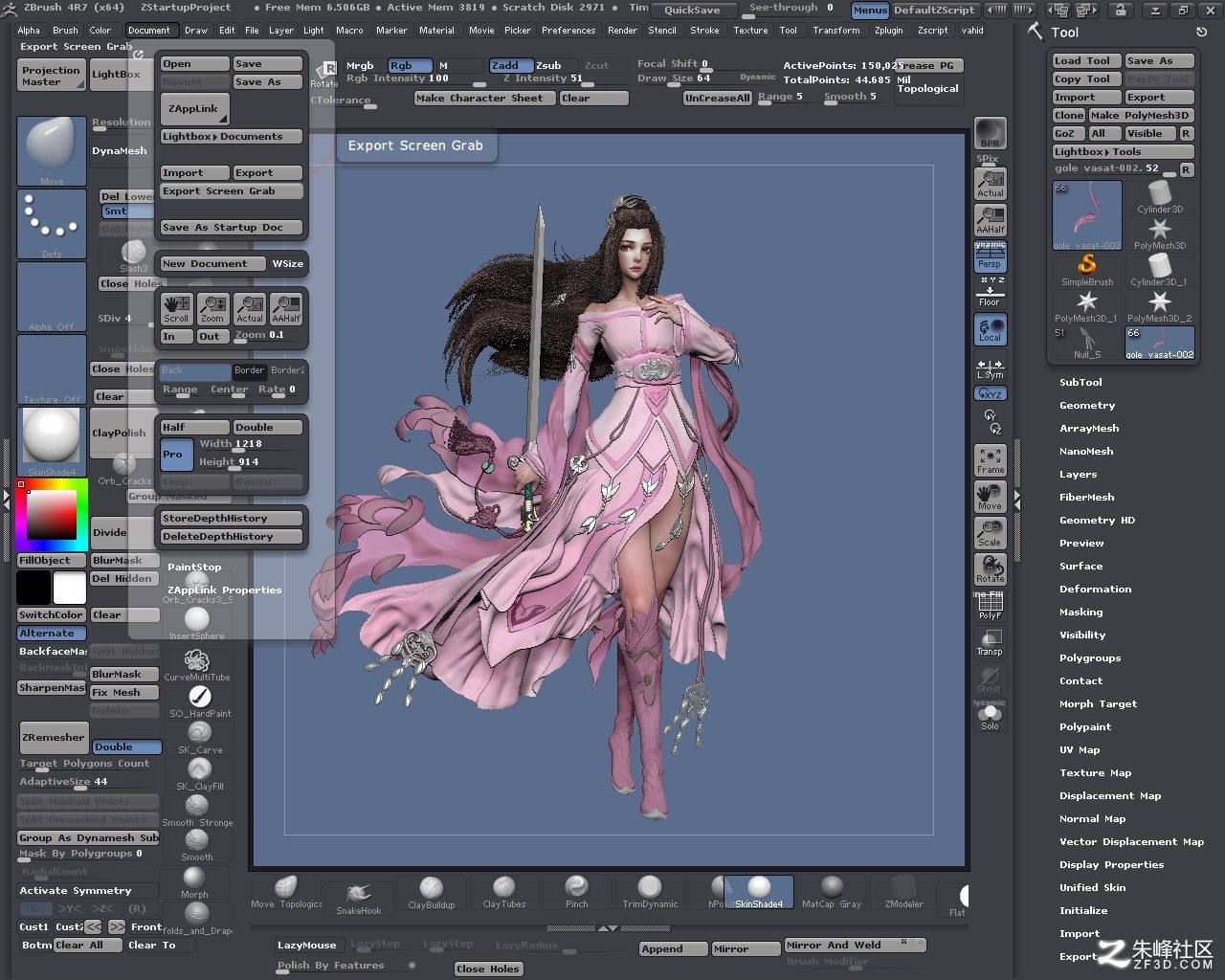Click Save As Startup Doc button
The height and width of the screenshot is (980, 1225).
pyautogui.click(x=231, y=228)
